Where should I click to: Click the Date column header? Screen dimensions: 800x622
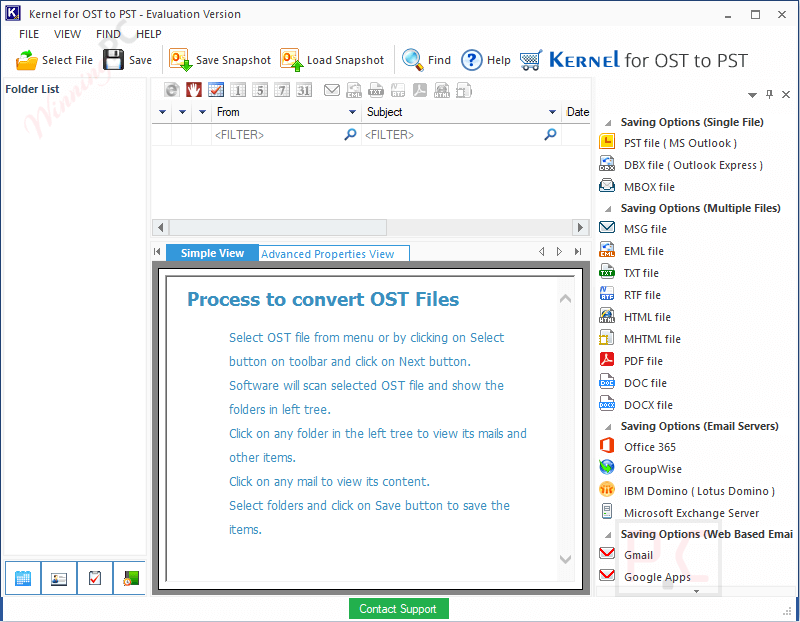[577, 112]
